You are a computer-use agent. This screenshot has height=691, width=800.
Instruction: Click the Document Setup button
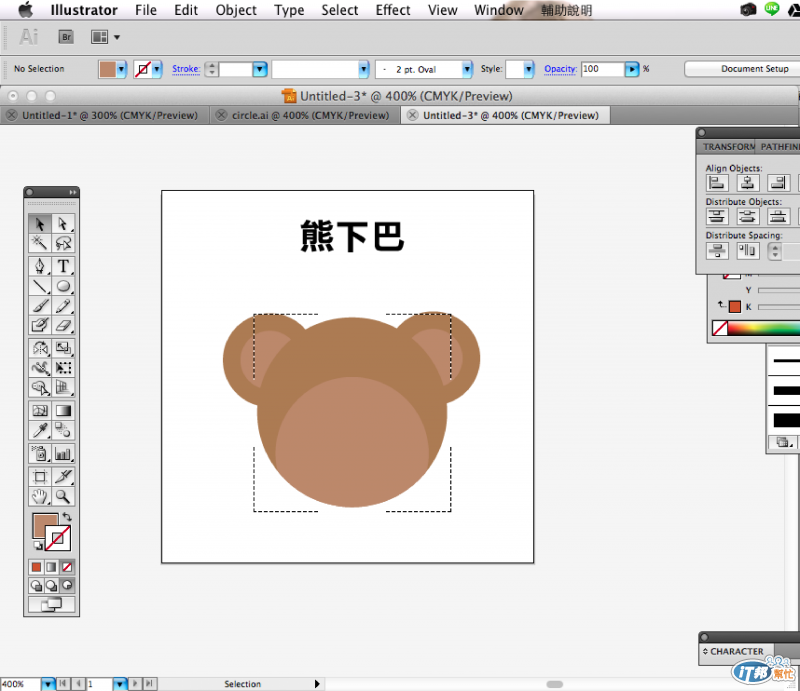(x=741, y=69)
